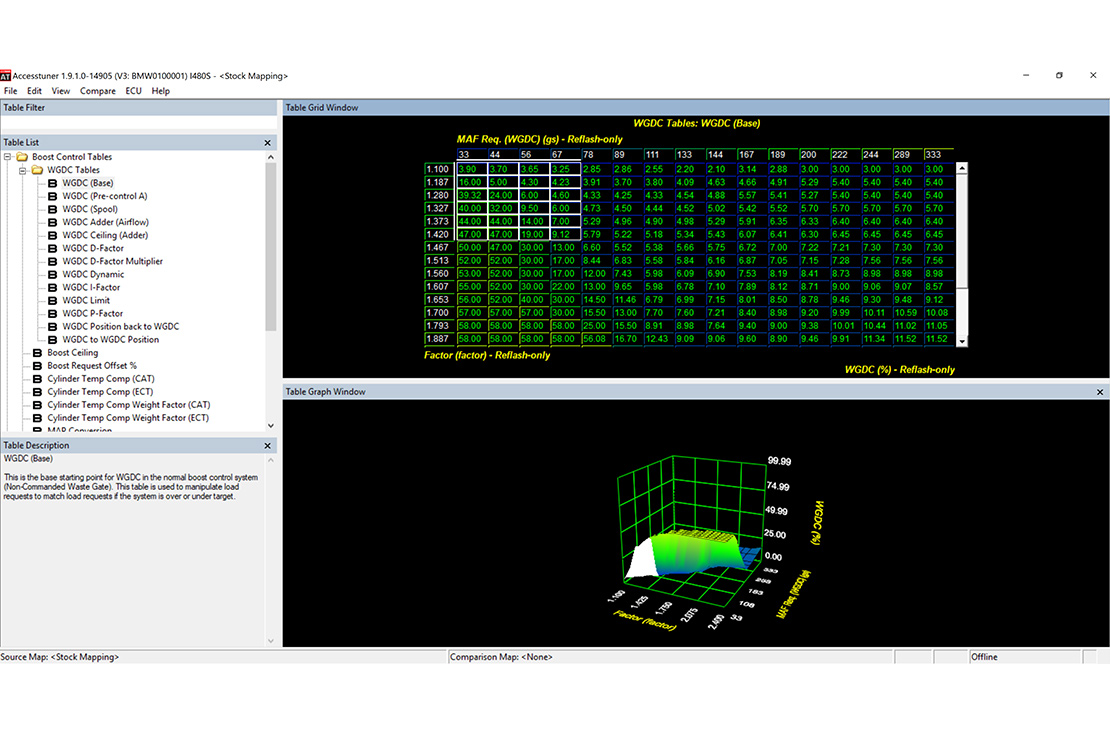Close the Table Description panel
This screenshot has width=1110, height=730.
click(x=268, y=446)
